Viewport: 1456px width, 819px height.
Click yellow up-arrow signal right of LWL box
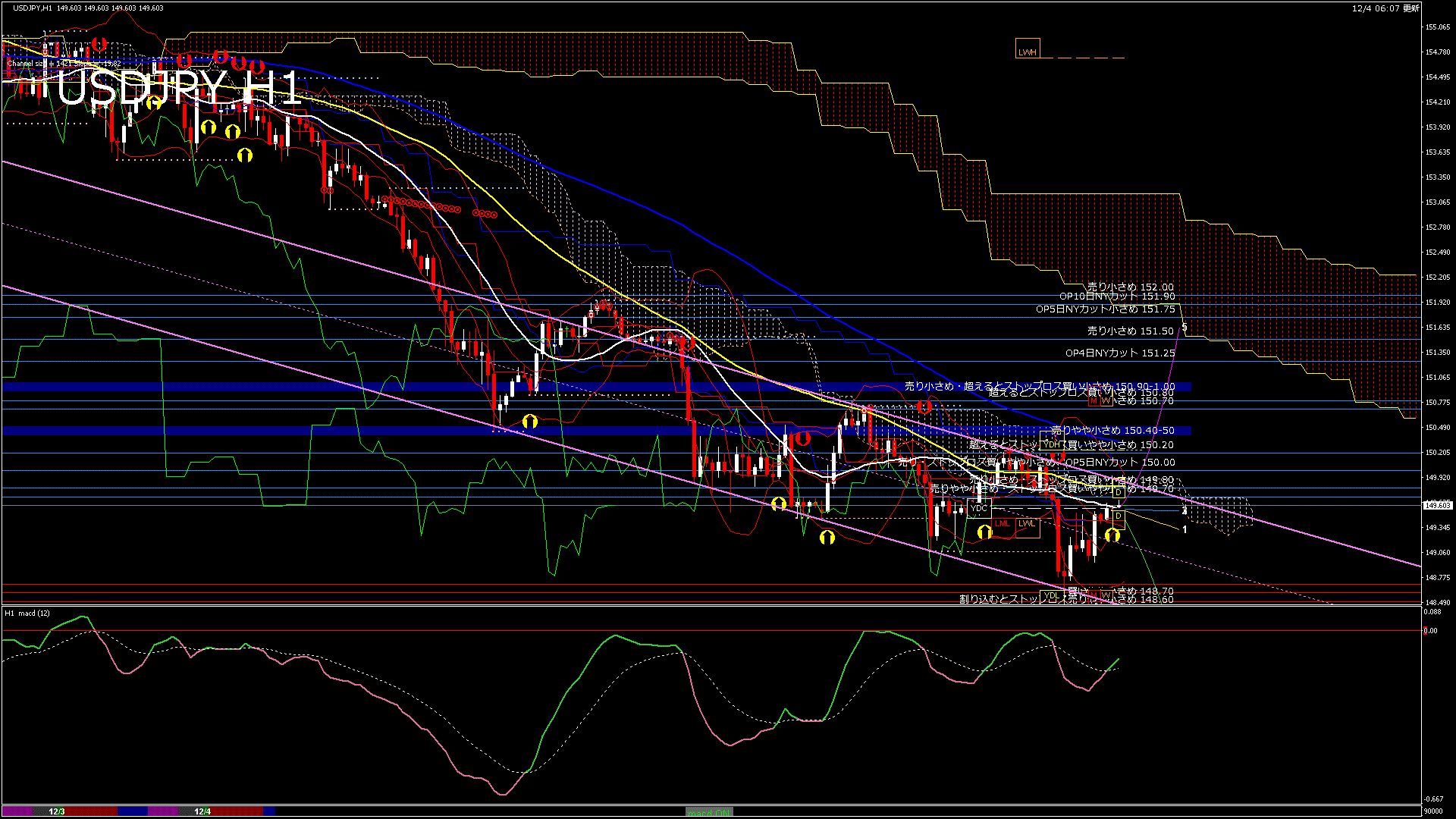1112,535
